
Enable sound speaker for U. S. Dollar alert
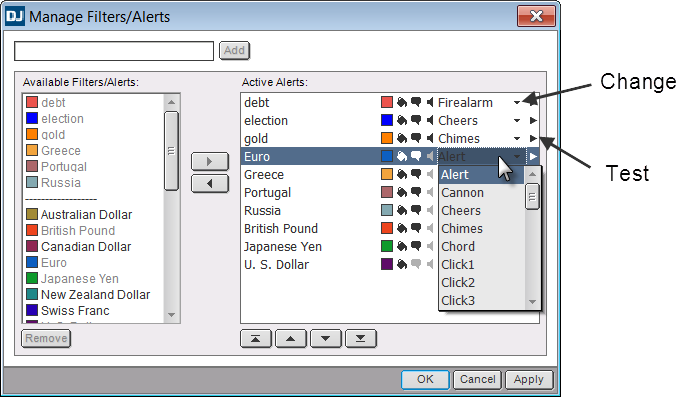(430, 264)
